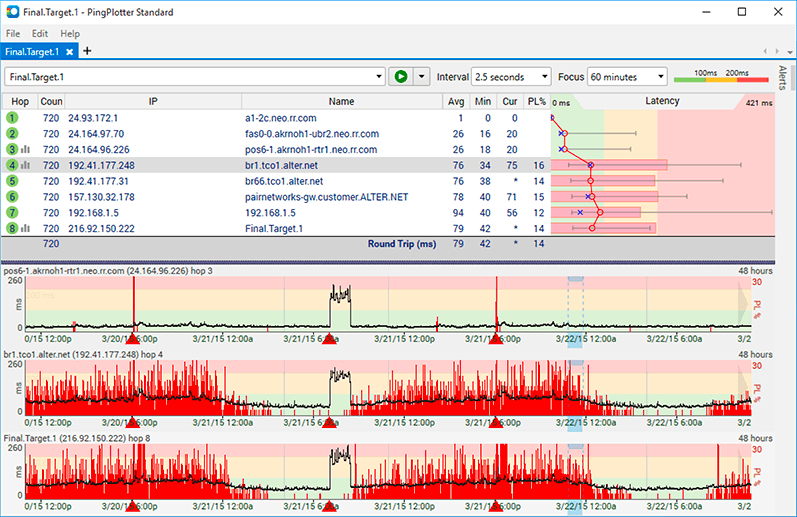797x517 pixels.
Task: Close the Final.Target.1 tab
Action: coord(70,51)
